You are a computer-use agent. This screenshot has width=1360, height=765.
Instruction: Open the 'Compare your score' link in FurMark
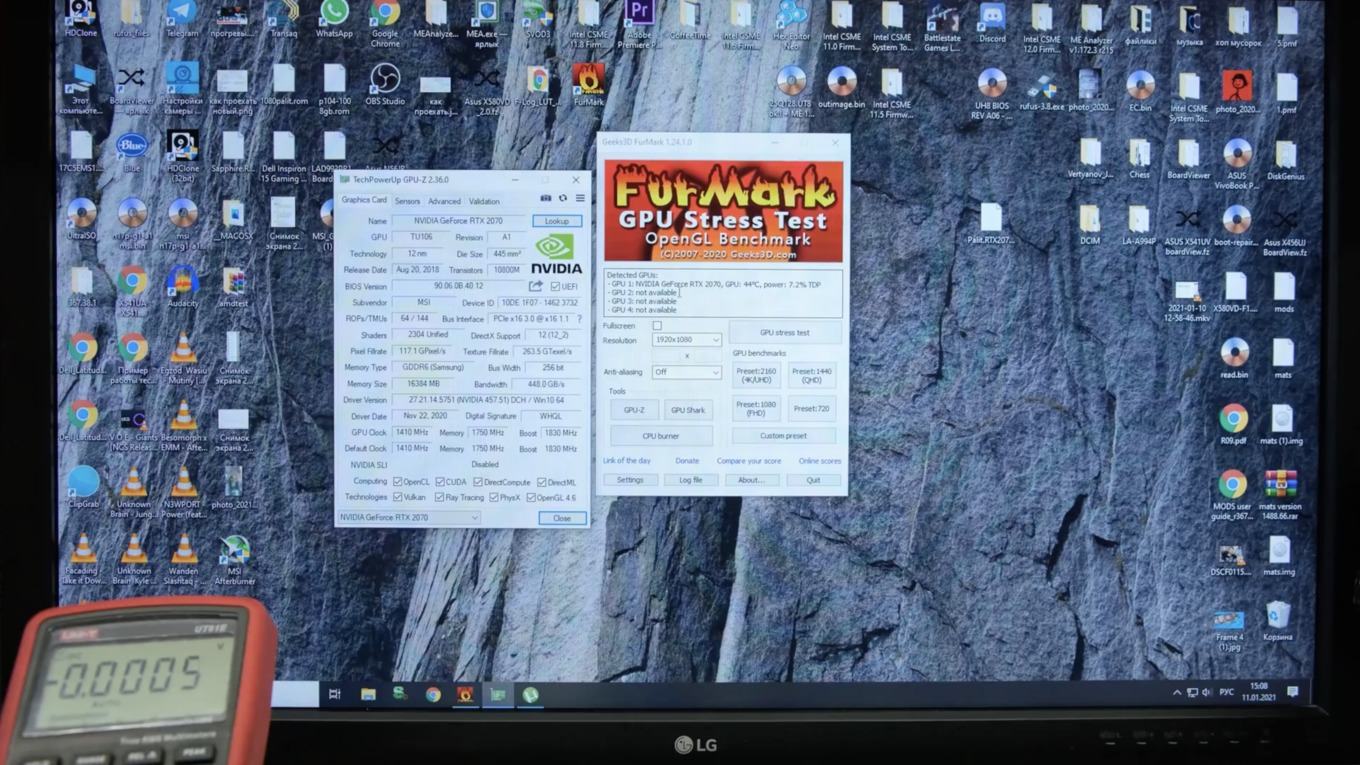749,461
